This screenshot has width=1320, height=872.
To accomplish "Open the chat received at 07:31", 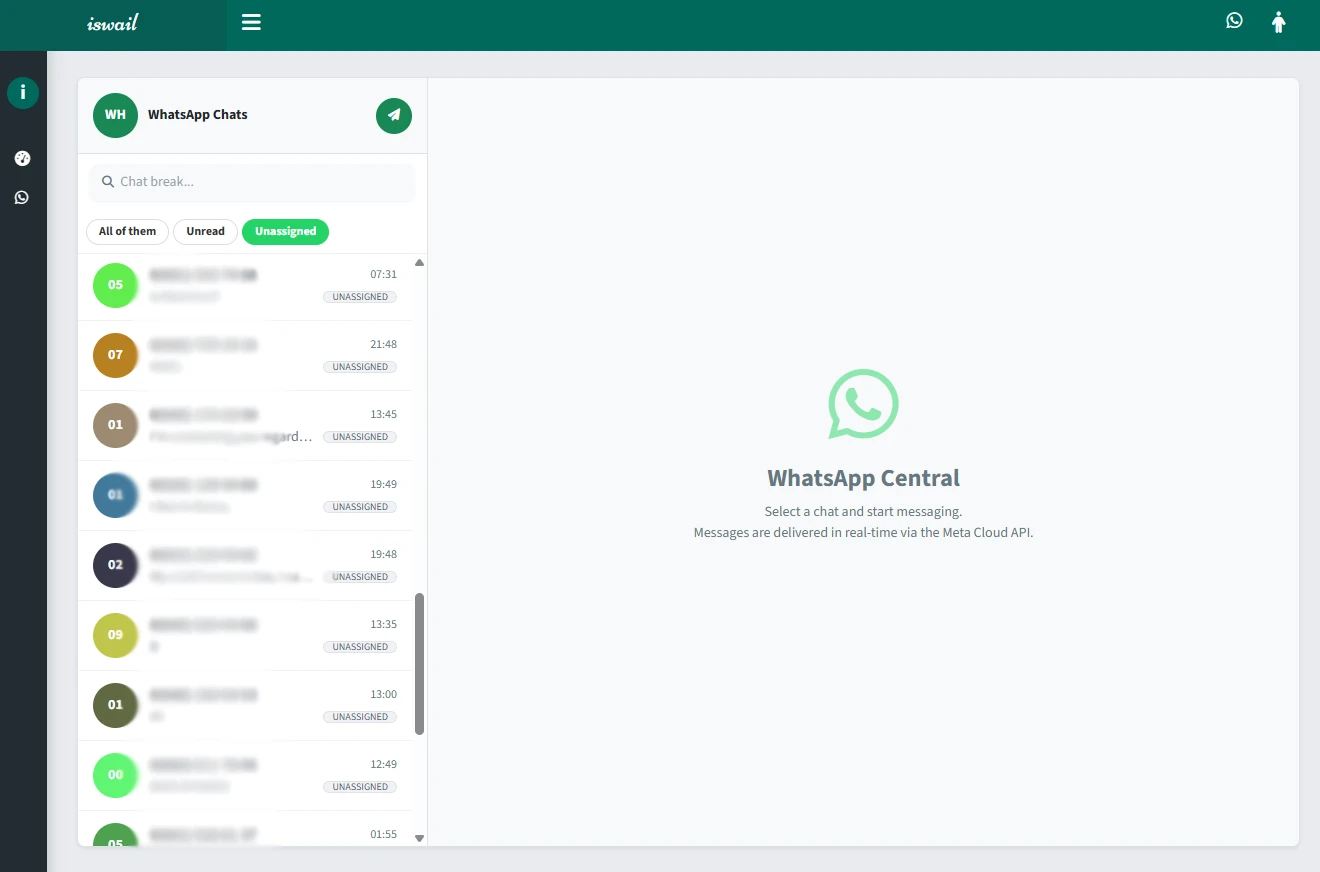I will [250, 285].
